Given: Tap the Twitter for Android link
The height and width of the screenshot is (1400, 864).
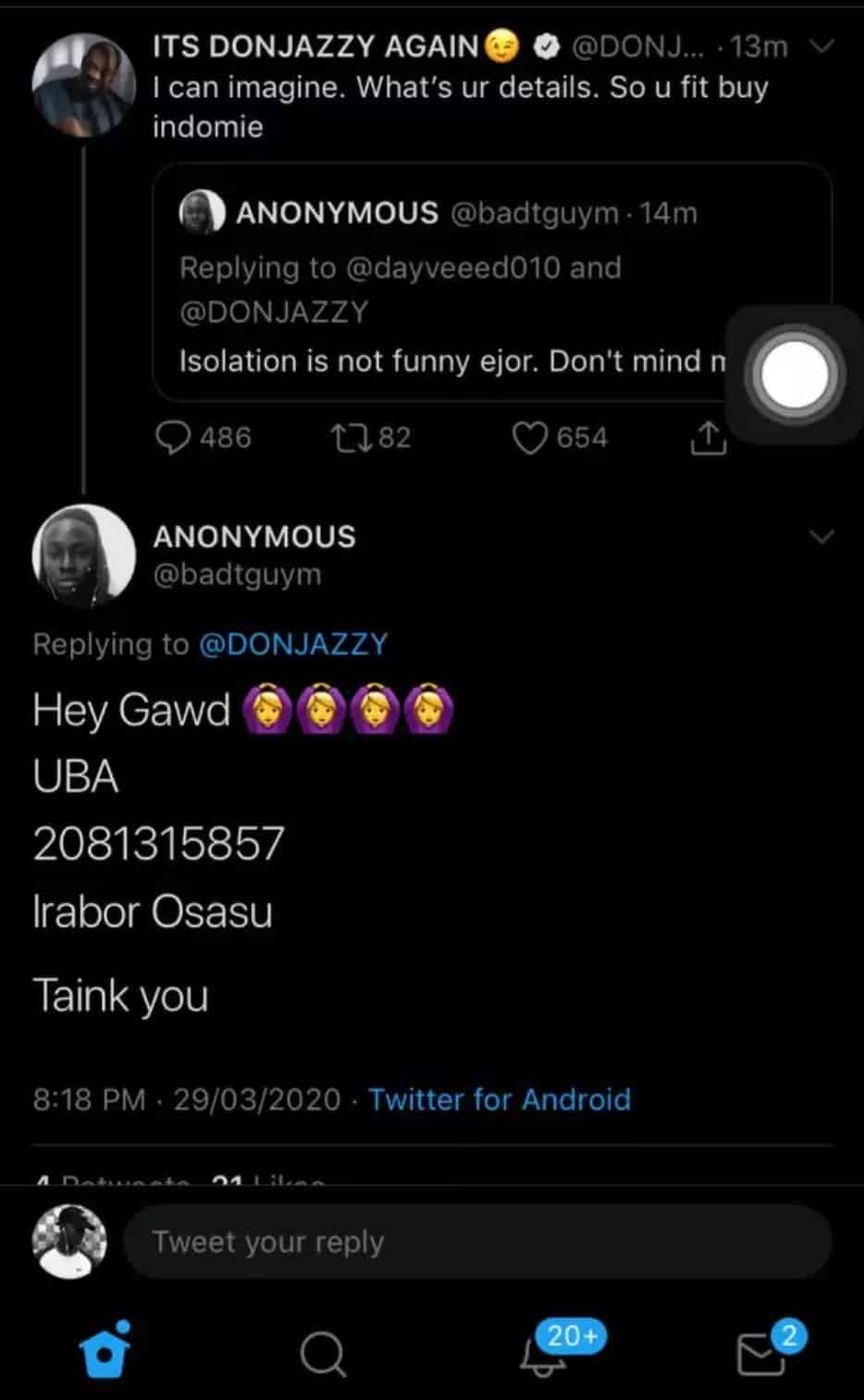Looking at the screenshot, I should click(500, 1099).
